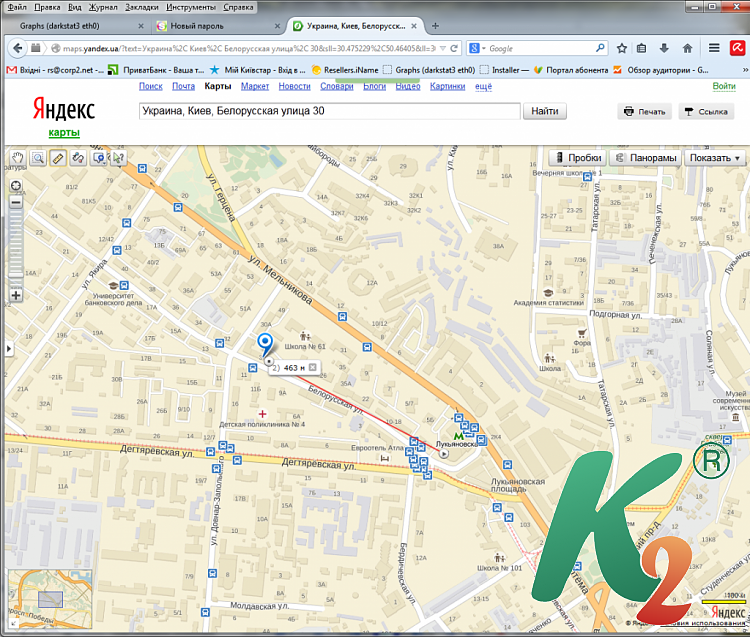Click the locate-me compass button
Image resolution: width=750 pixels, height=637 pixels.
(16, 186)
